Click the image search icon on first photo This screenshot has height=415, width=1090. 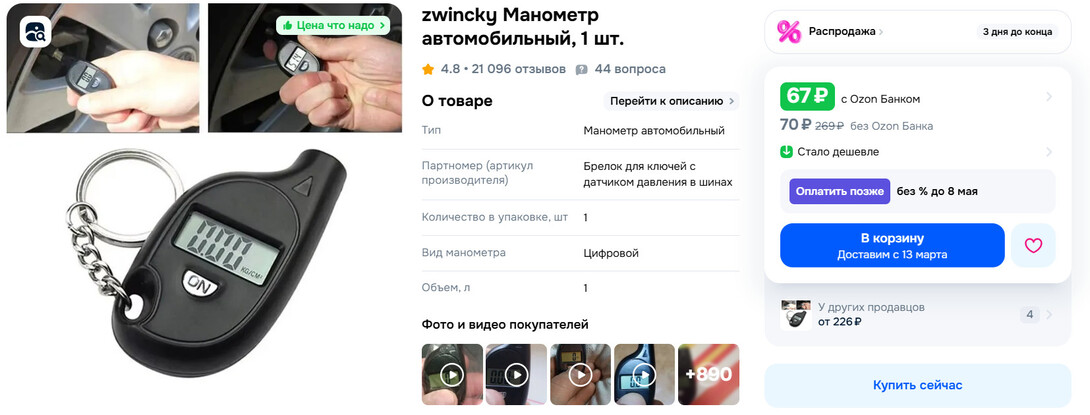[x=35, y=31]
